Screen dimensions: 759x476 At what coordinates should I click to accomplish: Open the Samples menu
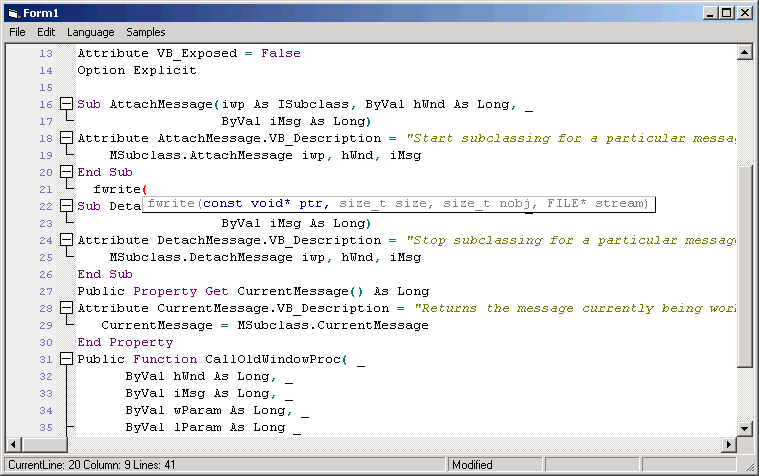(x=146, y=32)
